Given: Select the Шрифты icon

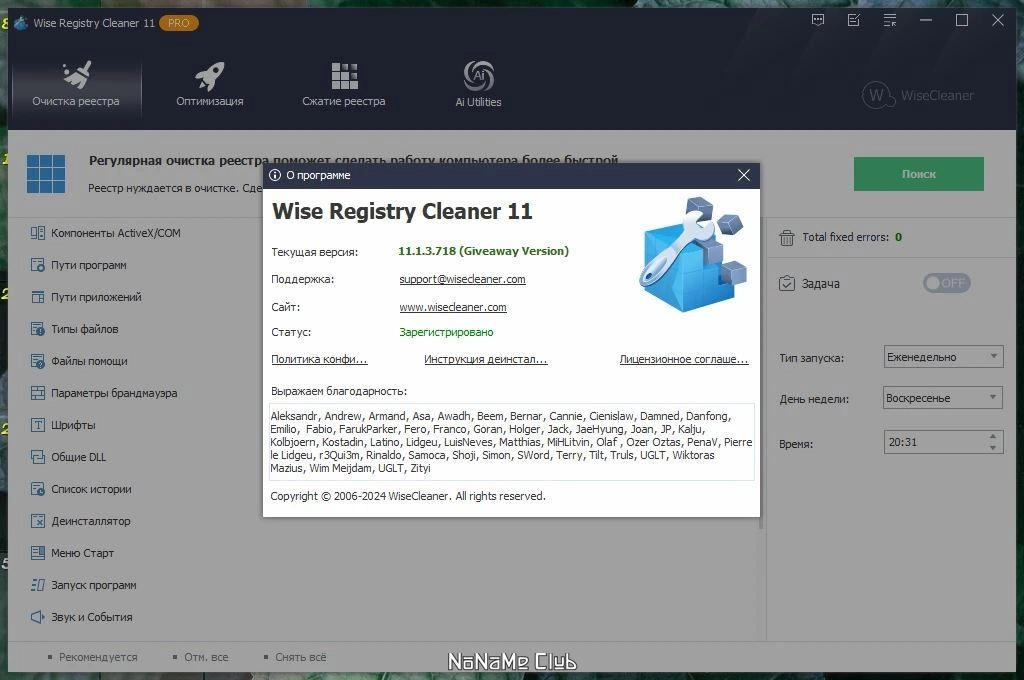Looking at the screenshot, I should click(x=38, y=425).
